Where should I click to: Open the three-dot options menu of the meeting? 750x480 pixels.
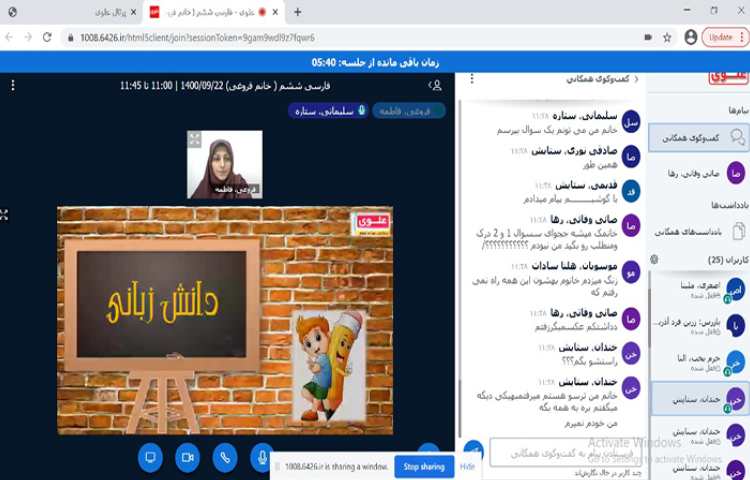click(x=13, y=86)
